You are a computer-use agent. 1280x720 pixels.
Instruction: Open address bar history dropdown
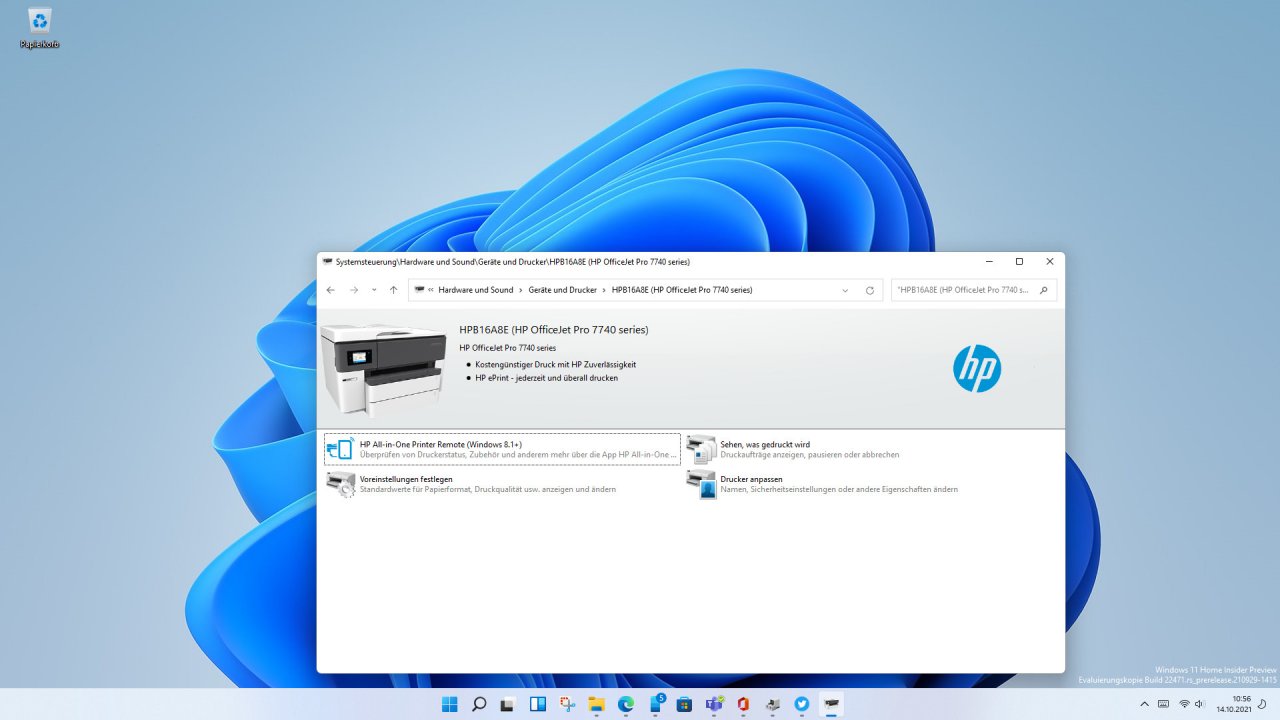point(845,290)
